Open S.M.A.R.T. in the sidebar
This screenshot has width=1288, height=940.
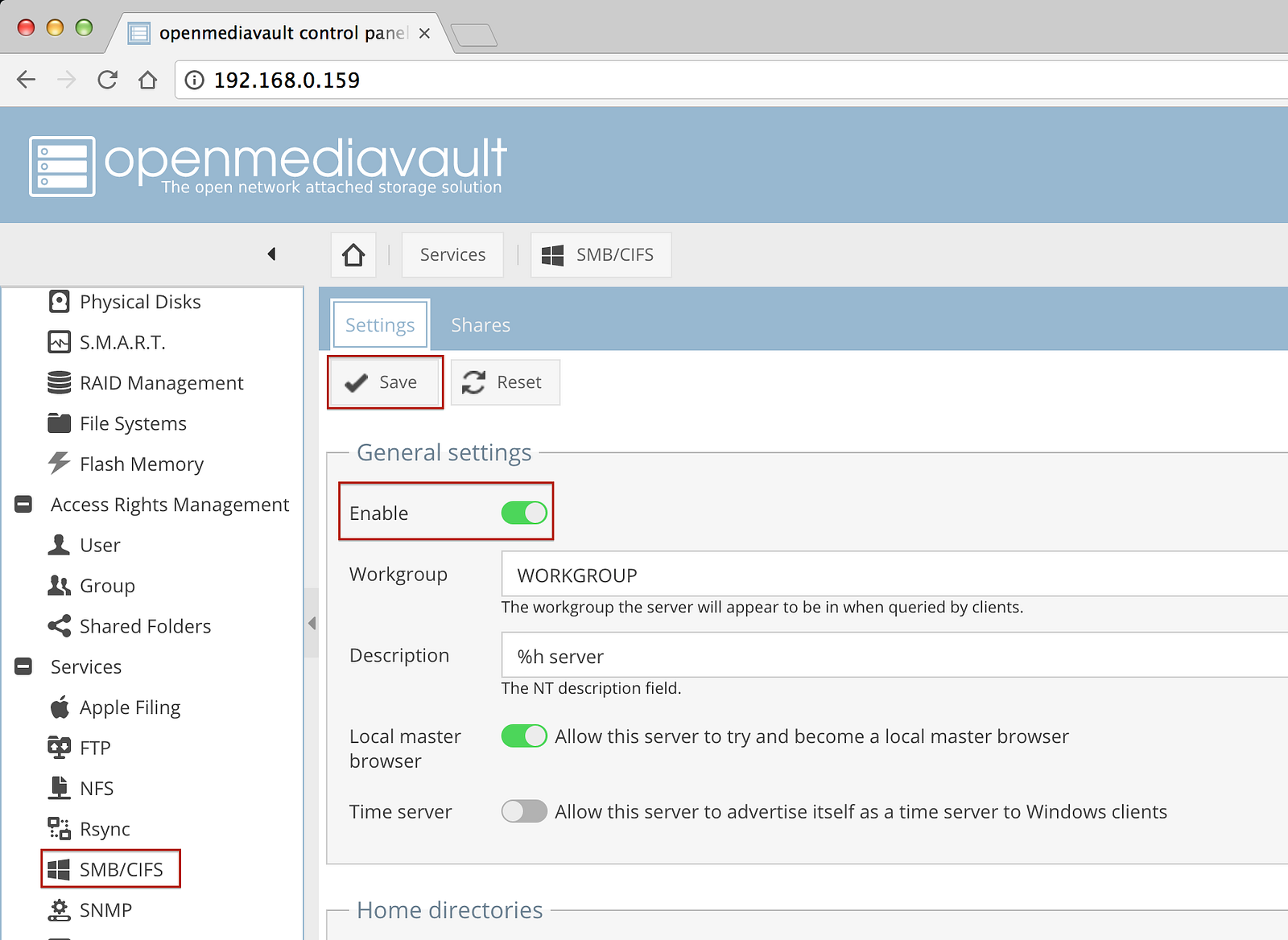pyautogui.click(x=122, y=342)
